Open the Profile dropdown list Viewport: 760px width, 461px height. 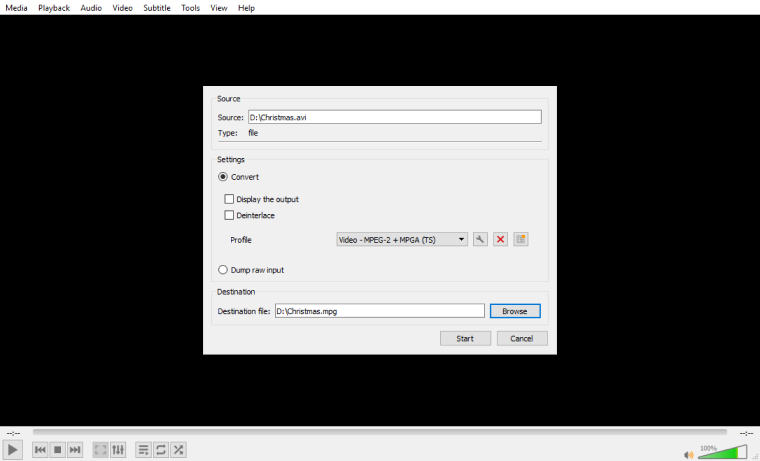click(402, 239)
